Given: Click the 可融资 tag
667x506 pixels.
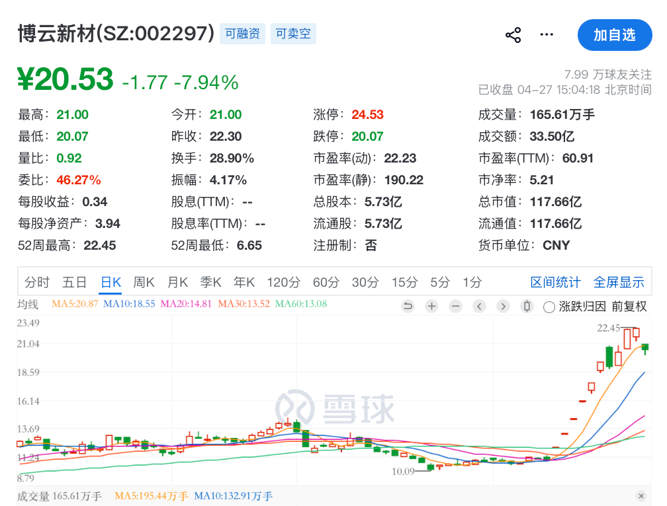Looking at the screenshot, I should click(x=243, y=34).
